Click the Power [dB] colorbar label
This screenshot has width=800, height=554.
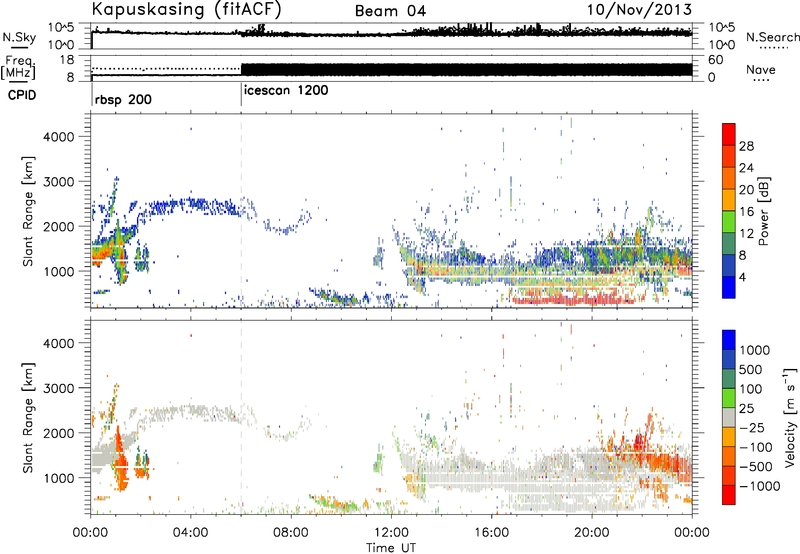pyautogui.click(x=763, y=211)
